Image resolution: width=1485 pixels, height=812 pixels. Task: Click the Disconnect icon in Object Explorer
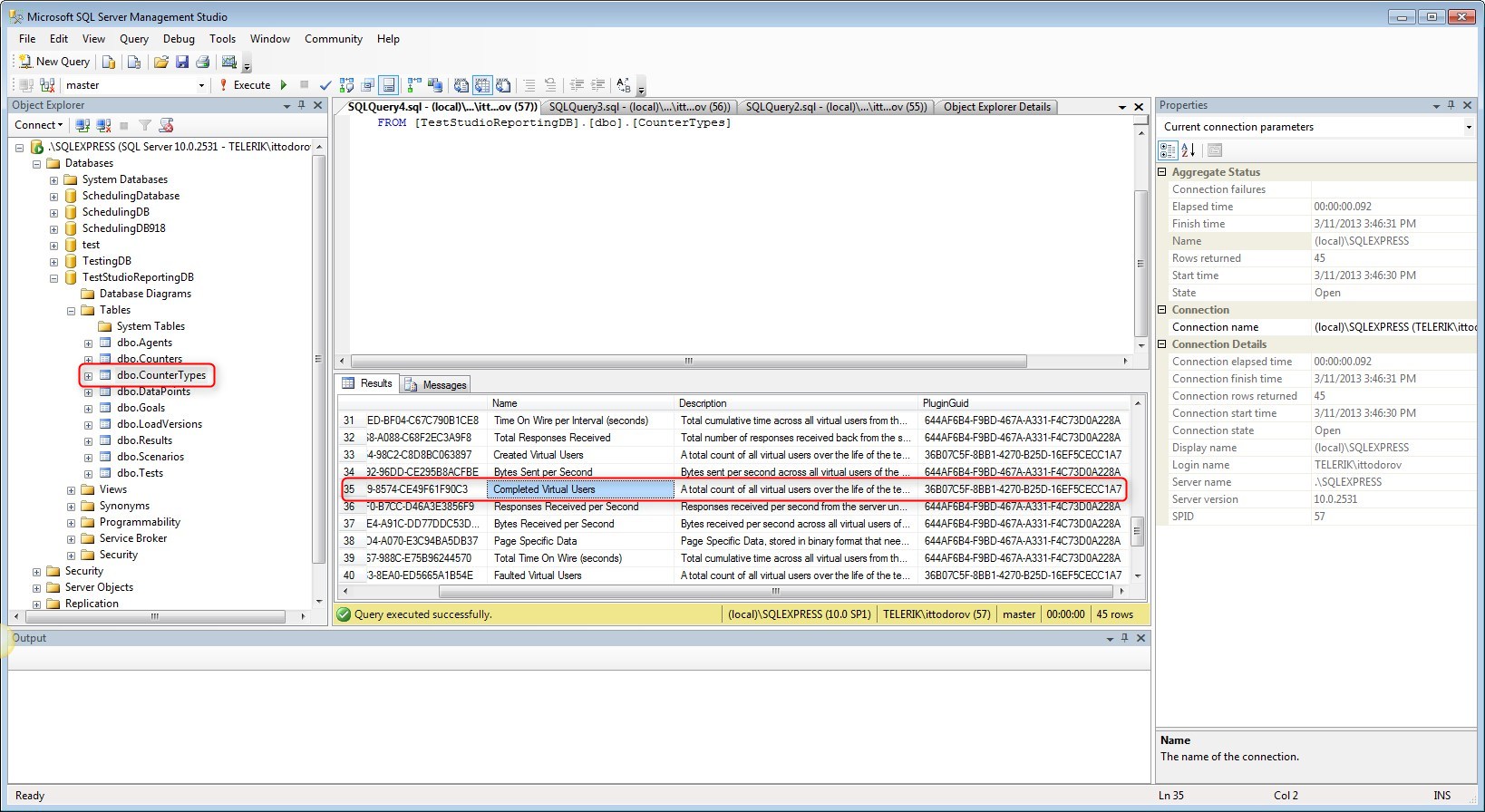pyautogui.click(x=103, y=125)
